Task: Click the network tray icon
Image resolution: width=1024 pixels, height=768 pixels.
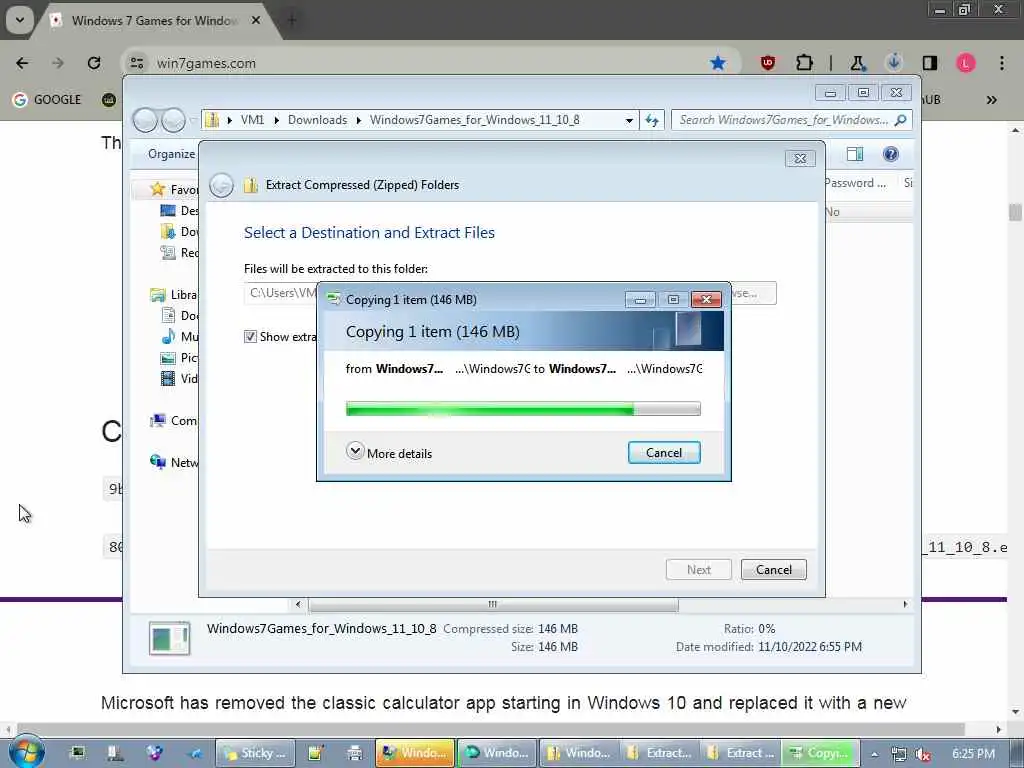Action: click(899, 754)
